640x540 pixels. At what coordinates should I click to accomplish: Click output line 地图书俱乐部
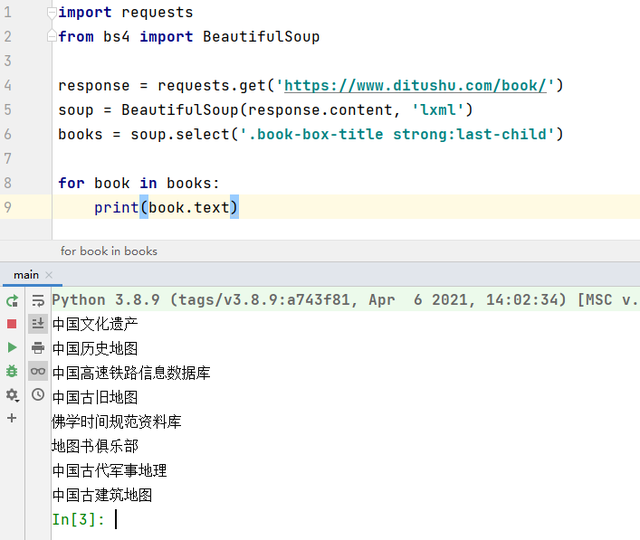95,446
